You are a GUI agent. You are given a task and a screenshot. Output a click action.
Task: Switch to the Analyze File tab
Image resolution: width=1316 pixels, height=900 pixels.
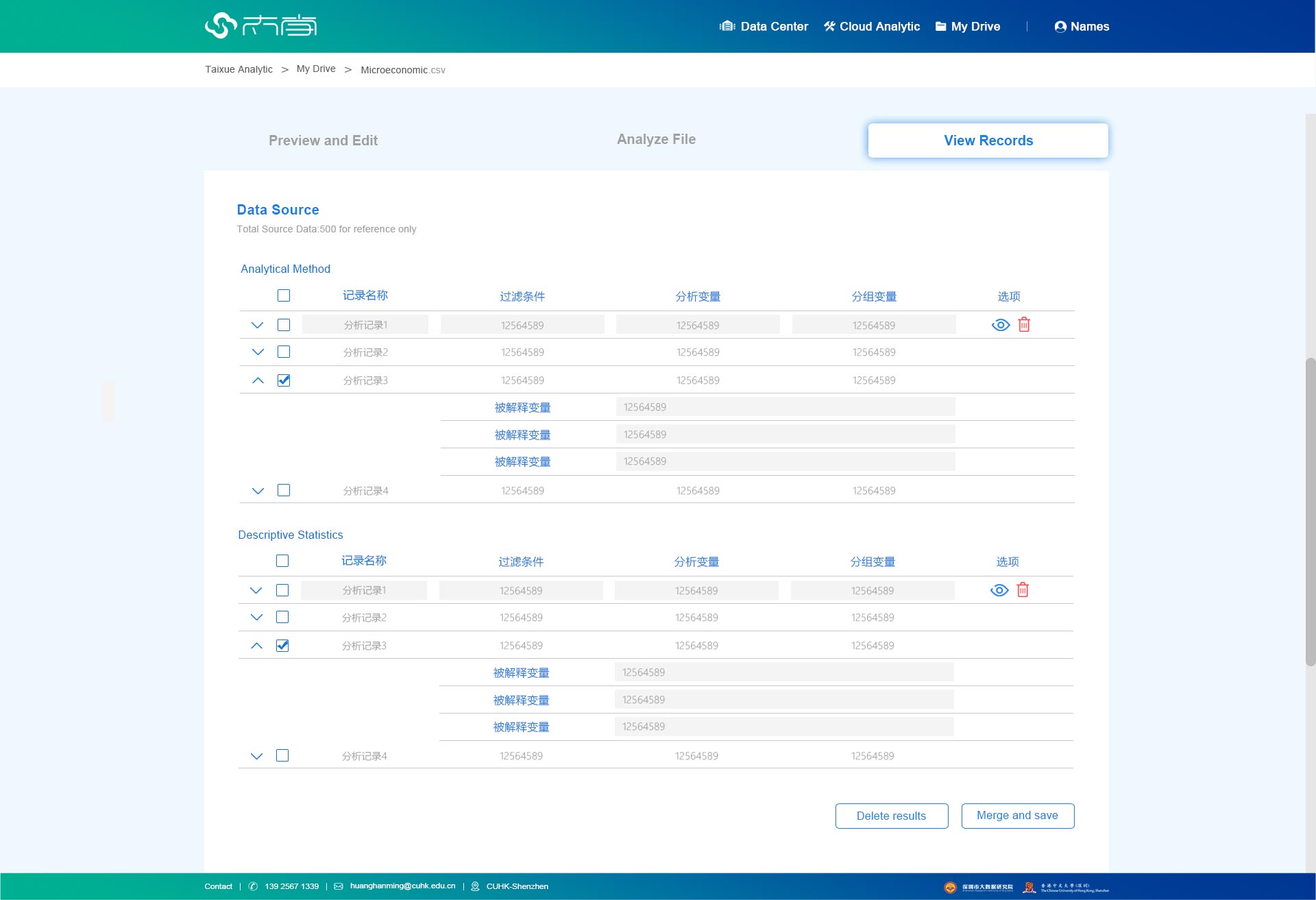(656, 139)
